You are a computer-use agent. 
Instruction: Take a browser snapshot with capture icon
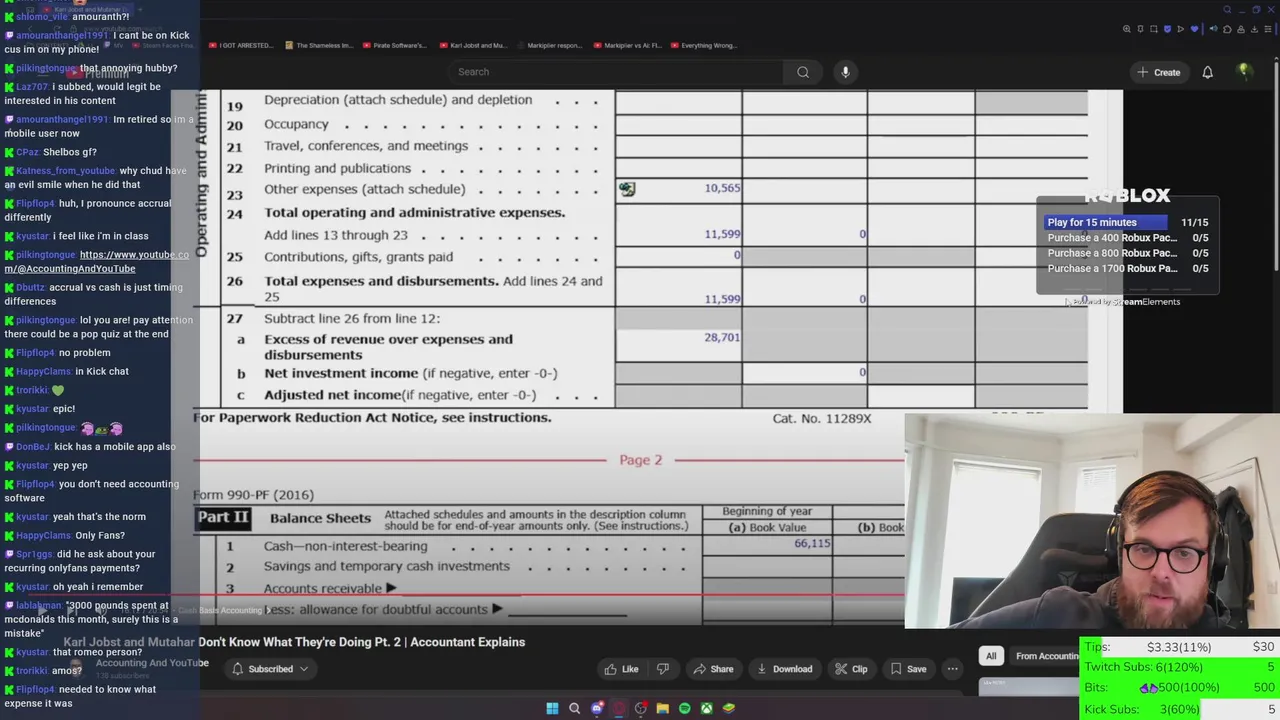point(1154,29)
